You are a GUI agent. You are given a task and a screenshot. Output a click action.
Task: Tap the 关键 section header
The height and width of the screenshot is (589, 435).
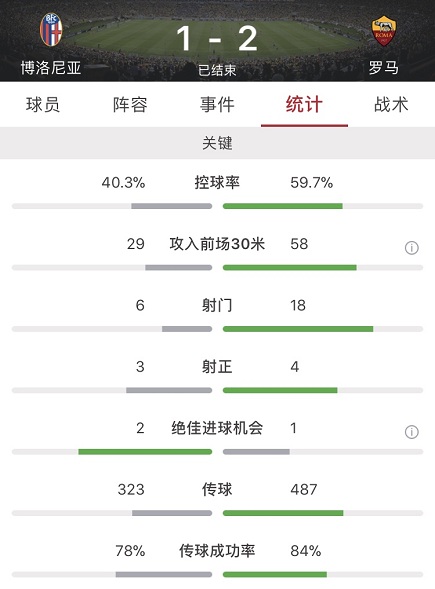(x=218, y=143)
